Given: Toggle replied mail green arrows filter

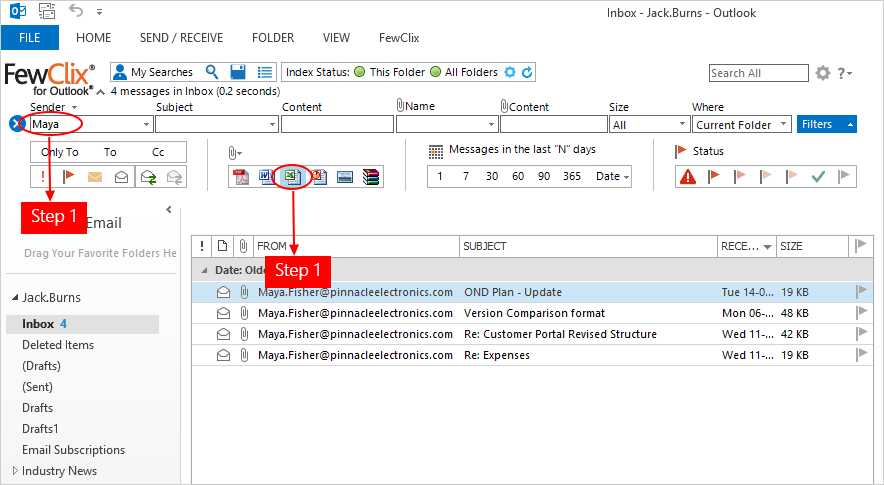Looking at the screenshot, I should coord(148,177).
